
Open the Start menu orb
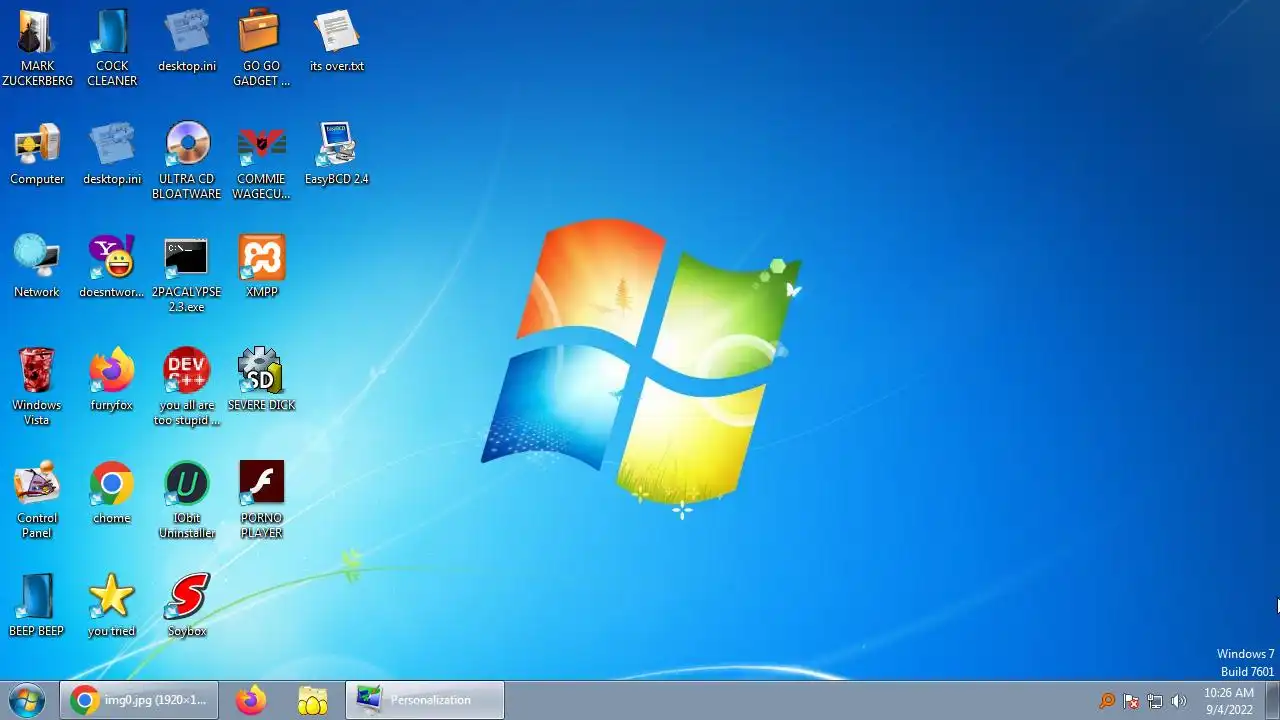(27, 700)
